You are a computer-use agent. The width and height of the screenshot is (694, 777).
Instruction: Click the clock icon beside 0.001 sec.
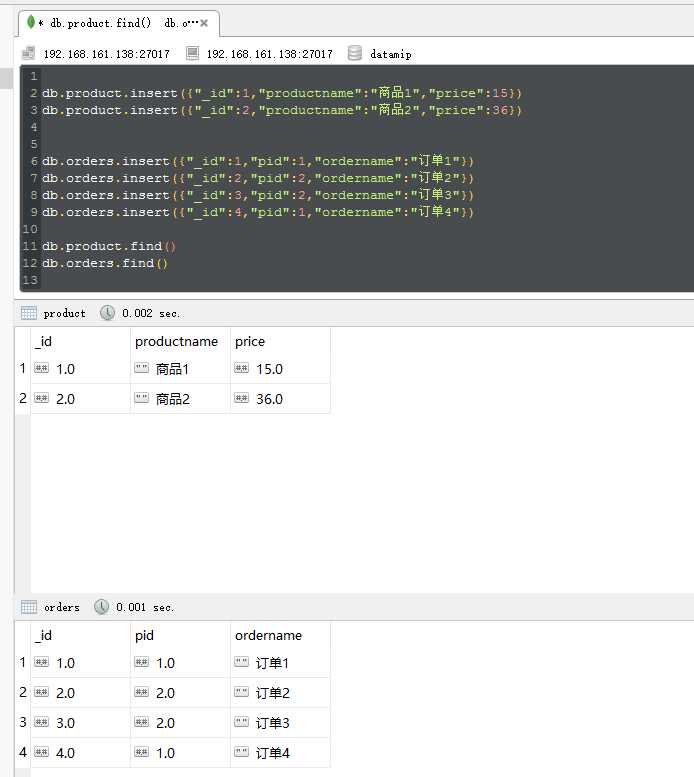point(102,607)
